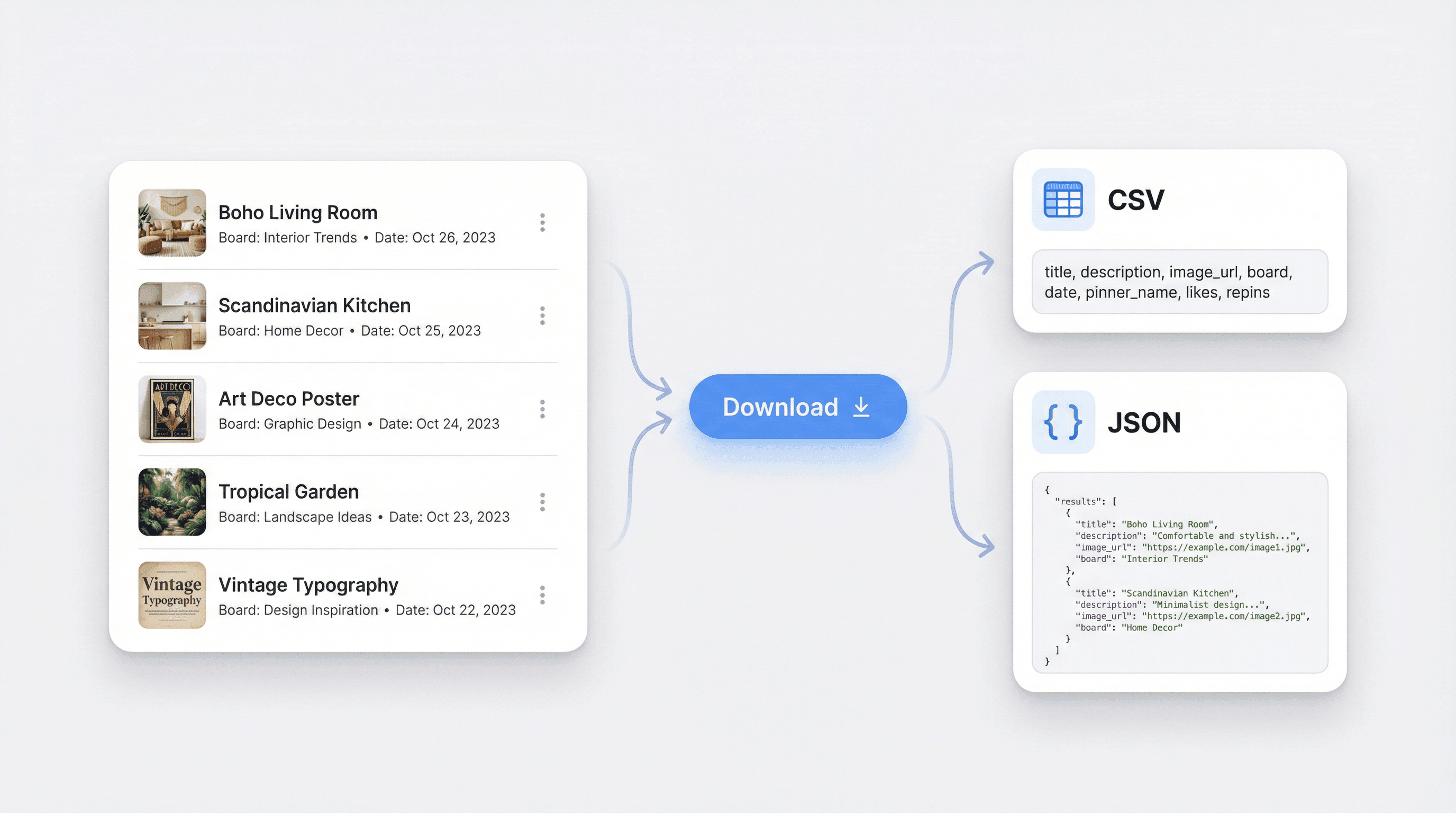The image size is (1456, 813).
Task: Open the Art Deco Poster title
Action: (x=288, y=399)
